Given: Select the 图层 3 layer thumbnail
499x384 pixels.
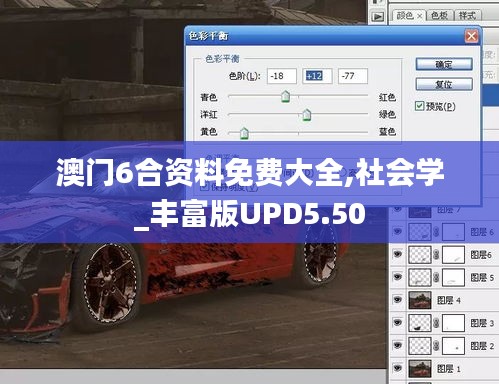Looking at the screenshot, I should [420, 323].
